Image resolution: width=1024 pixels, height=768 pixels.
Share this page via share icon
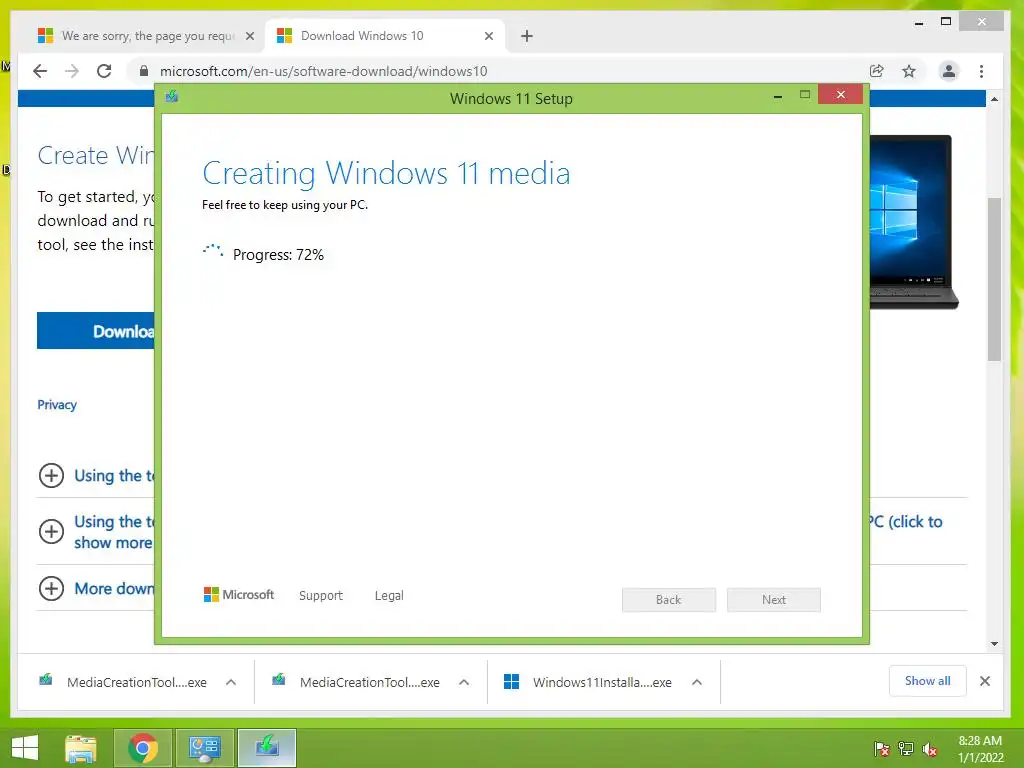click(x=876, y=71)
